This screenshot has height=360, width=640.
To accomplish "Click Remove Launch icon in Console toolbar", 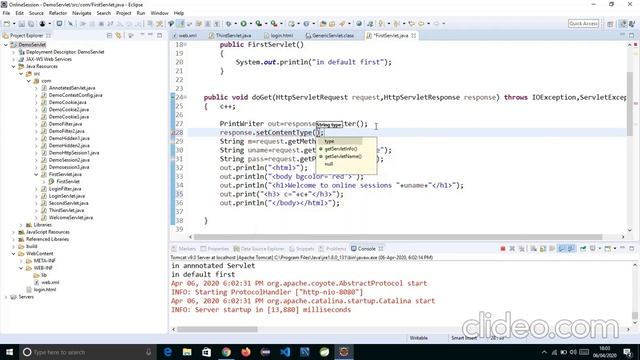I will (x=512, y=249).
